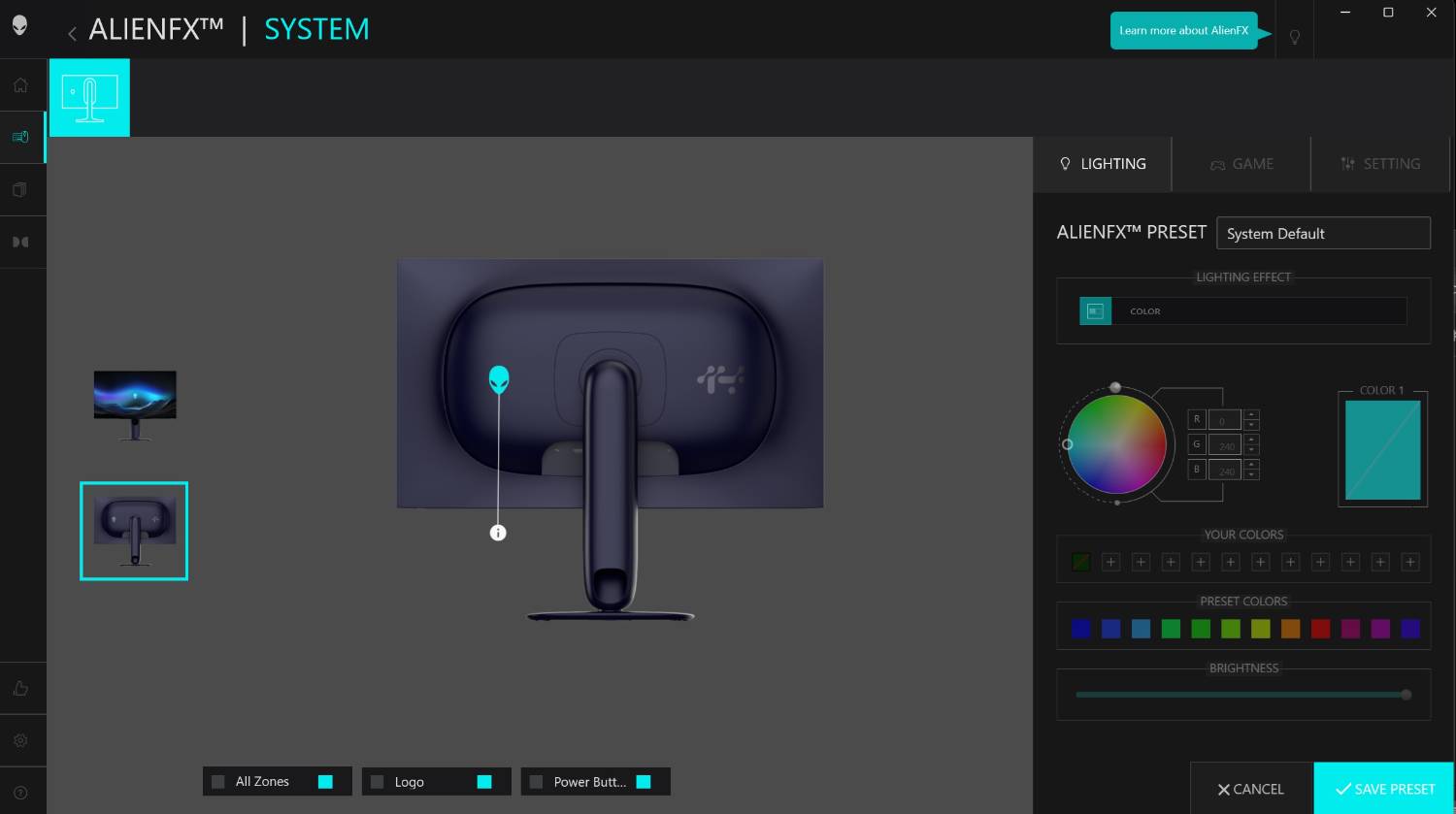Click the info marker below the logo zone
Viewport: 1456px width, 814px height.
pyautogui.click(x=498, y=533)
